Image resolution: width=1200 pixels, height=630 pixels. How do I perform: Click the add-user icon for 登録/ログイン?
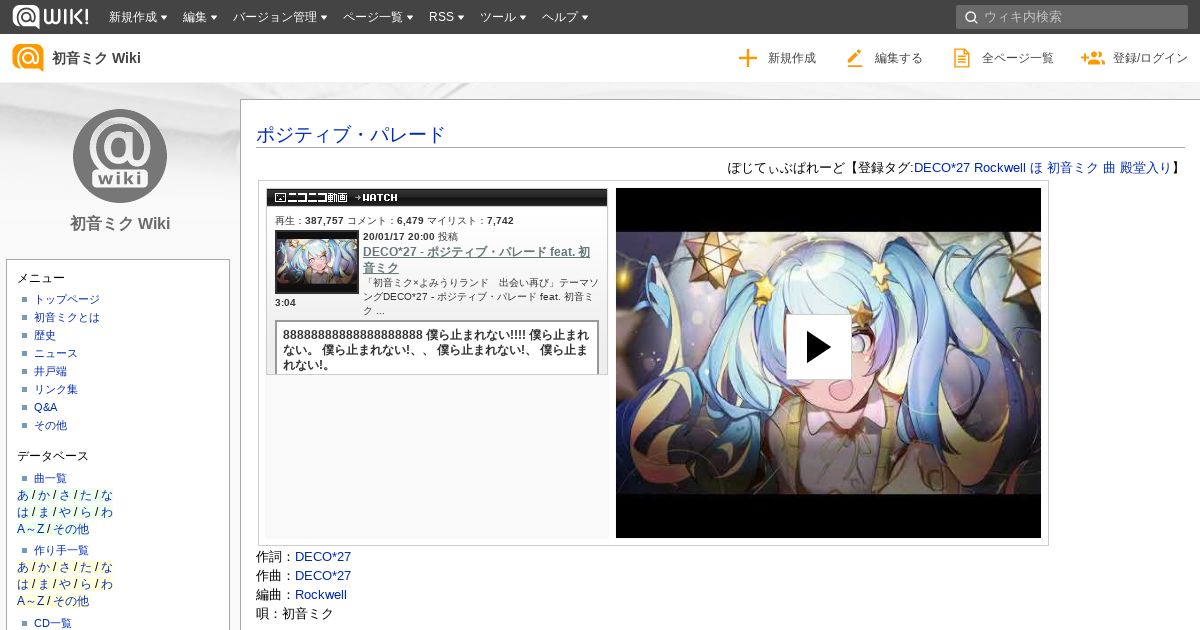tap(1092, 58)
